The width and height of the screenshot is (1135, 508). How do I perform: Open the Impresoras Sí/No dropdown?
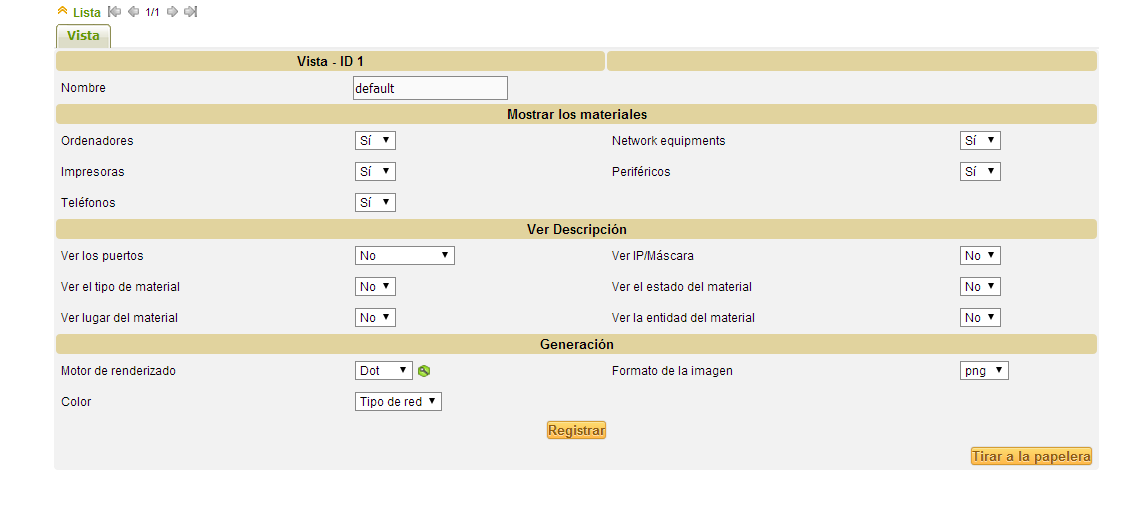(375, 172)
